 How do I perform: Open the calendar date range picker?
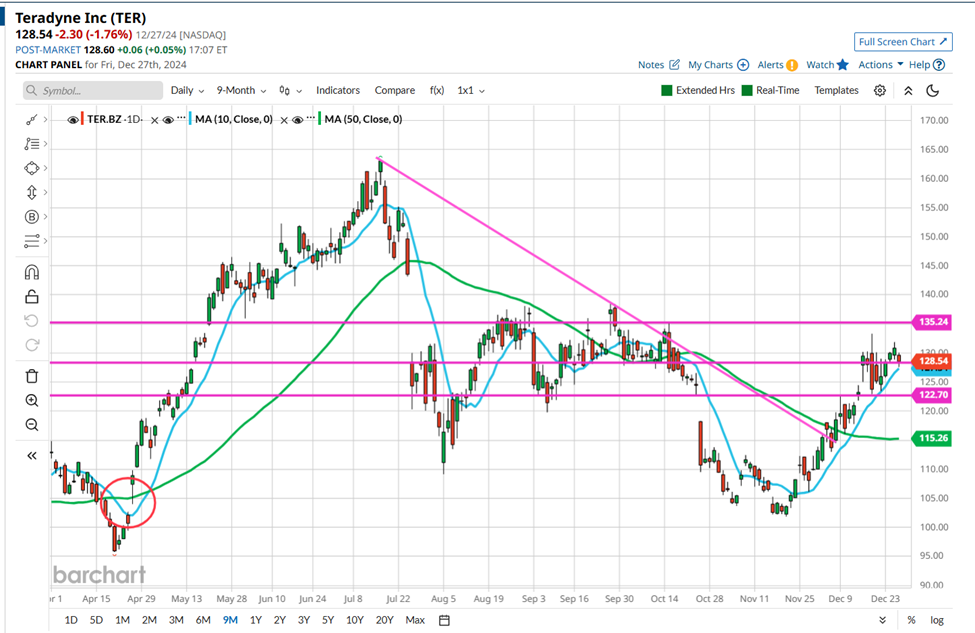click(444, 620)
